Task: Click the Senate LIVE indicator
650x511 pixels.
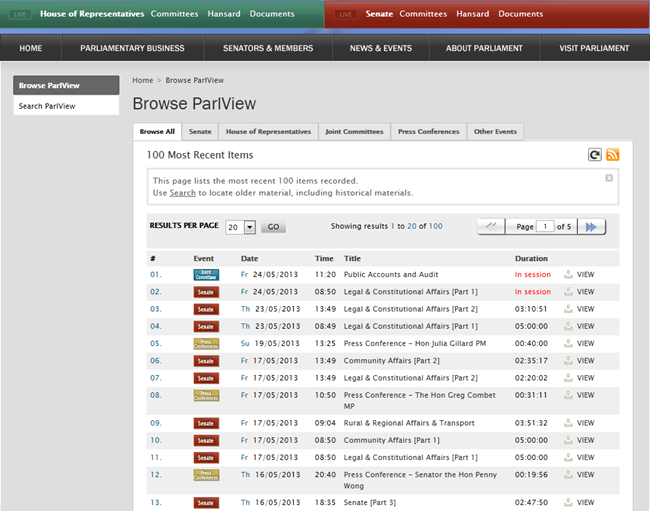Action: (x=346, y=14)
